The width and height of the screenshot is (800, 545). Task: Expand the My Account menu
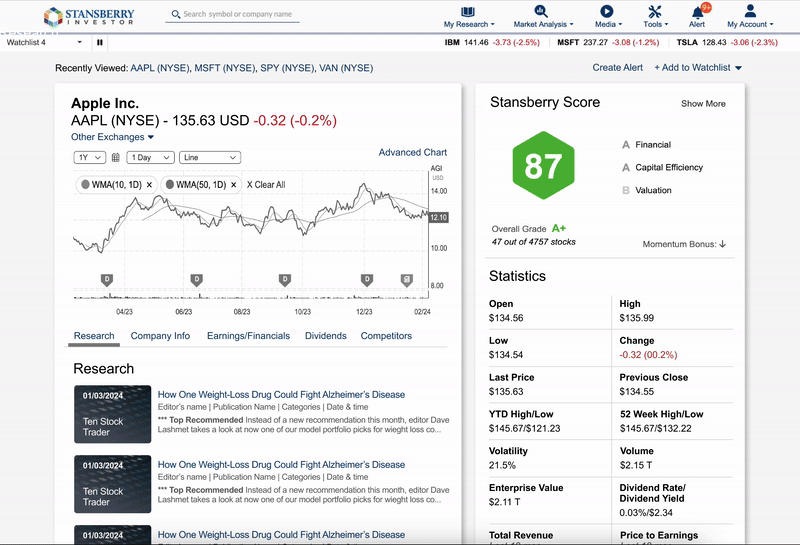tap(750, 24)
